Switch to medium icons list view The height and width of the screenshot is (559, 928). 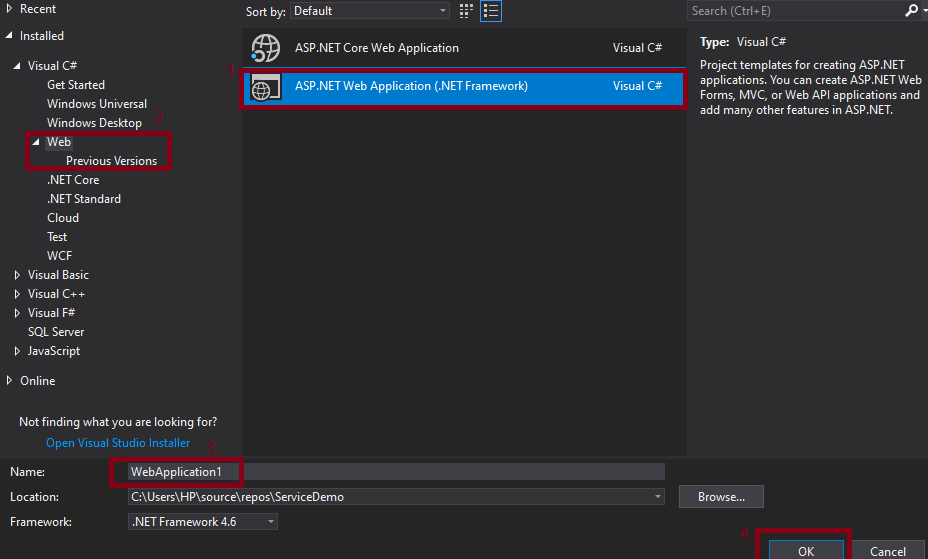tap(491, 11)
